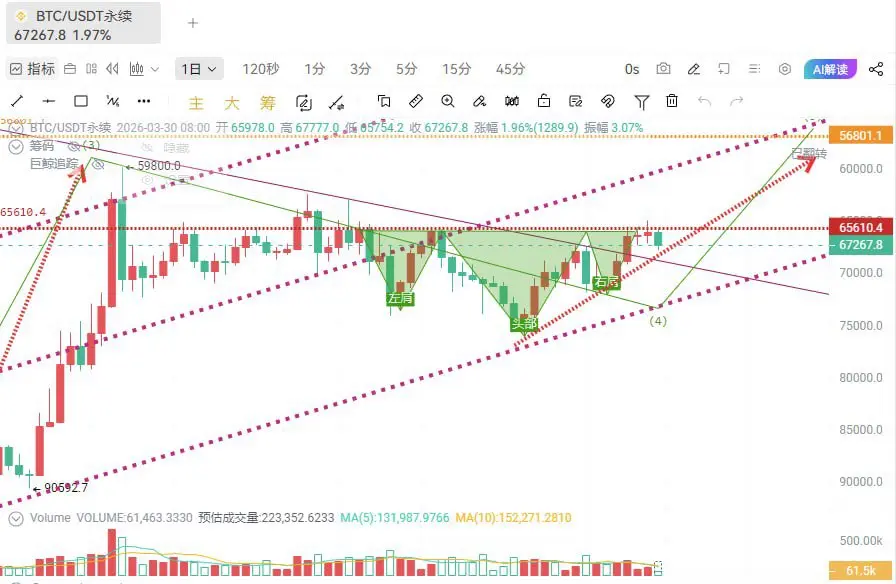This screenshot has height=584, width=896.
Task: Click the line settings gear icon
Action: 337,103
